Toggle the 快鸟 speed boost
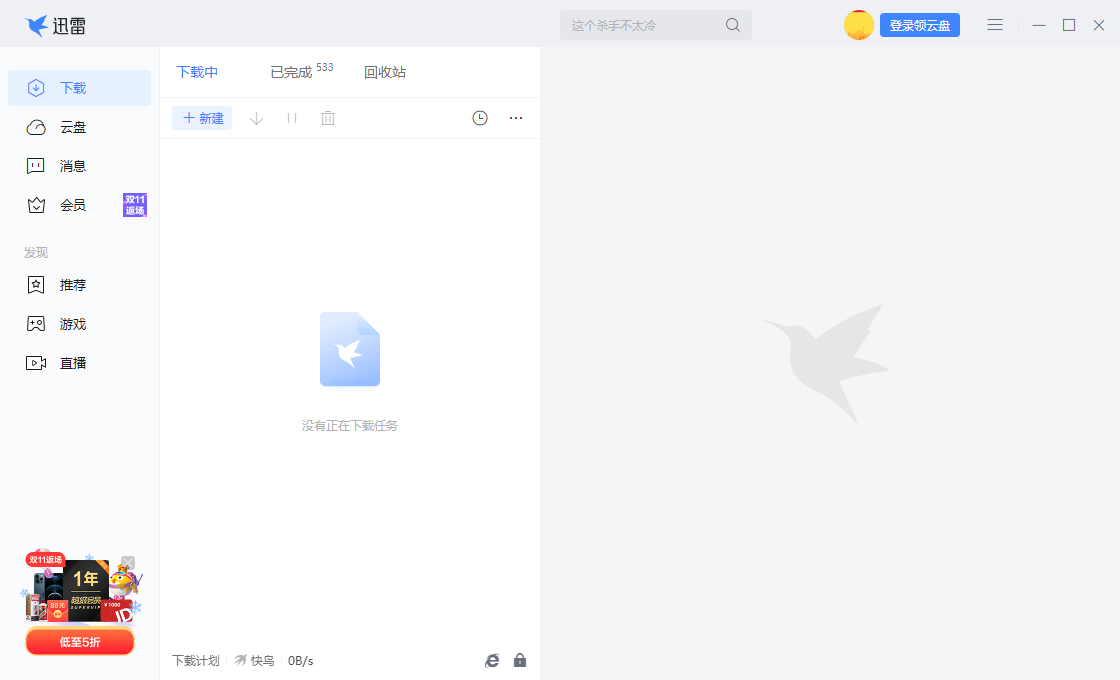Screen dimensions: 1120x680 pos(255,660)
